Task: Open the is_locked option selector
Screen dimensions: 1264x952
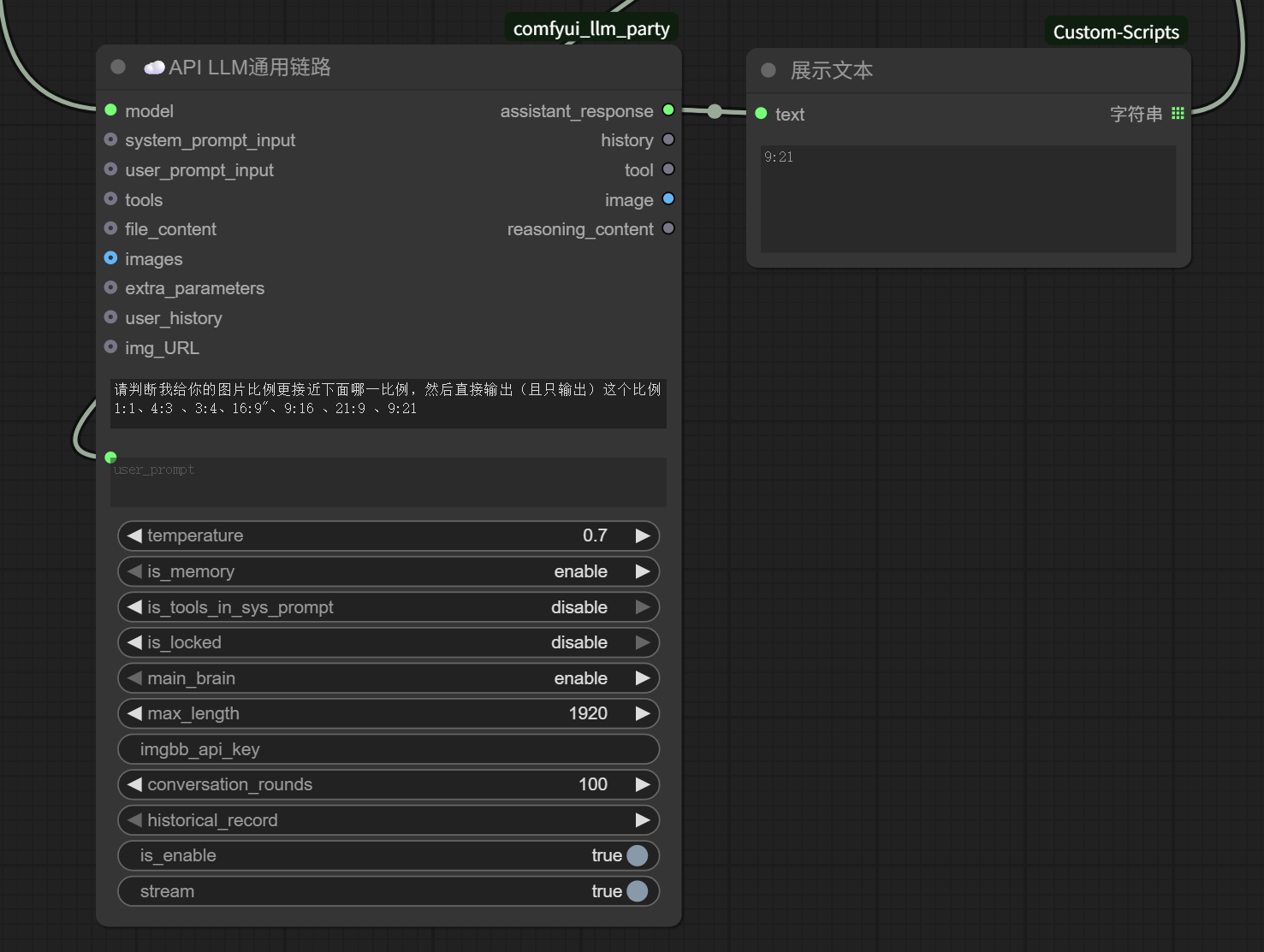Action: (x=389, y=642)
